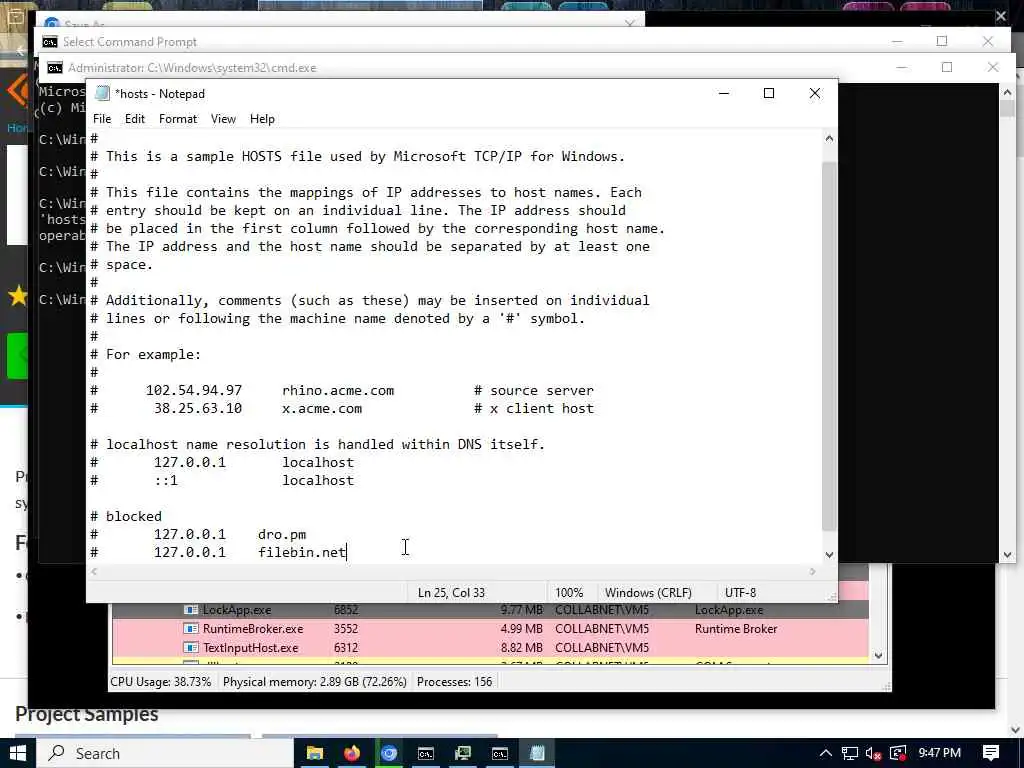Minimize the hosts Notepad window

click(x=724, y=93)
